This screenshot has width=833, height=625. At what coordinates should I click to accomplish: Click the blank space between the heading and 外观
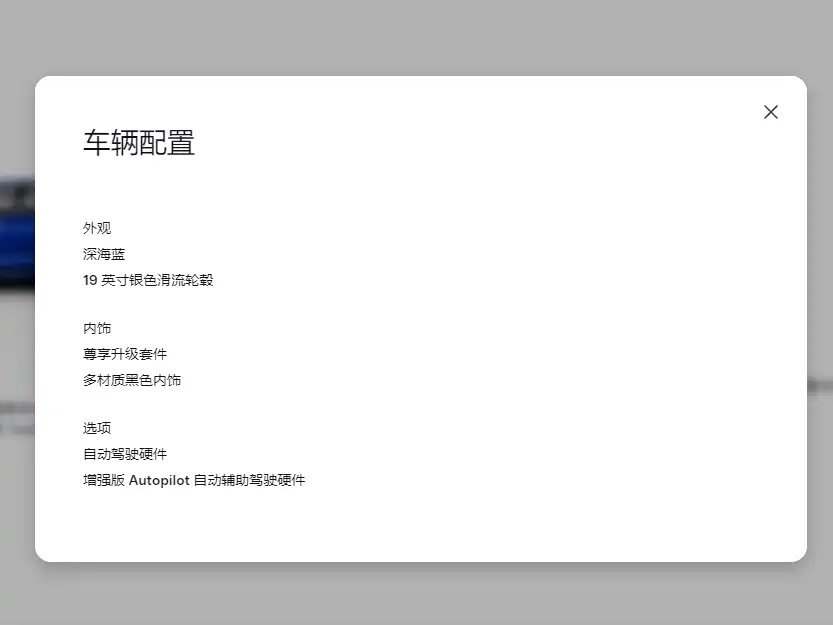pyautogui.click(x=420, y=190)
